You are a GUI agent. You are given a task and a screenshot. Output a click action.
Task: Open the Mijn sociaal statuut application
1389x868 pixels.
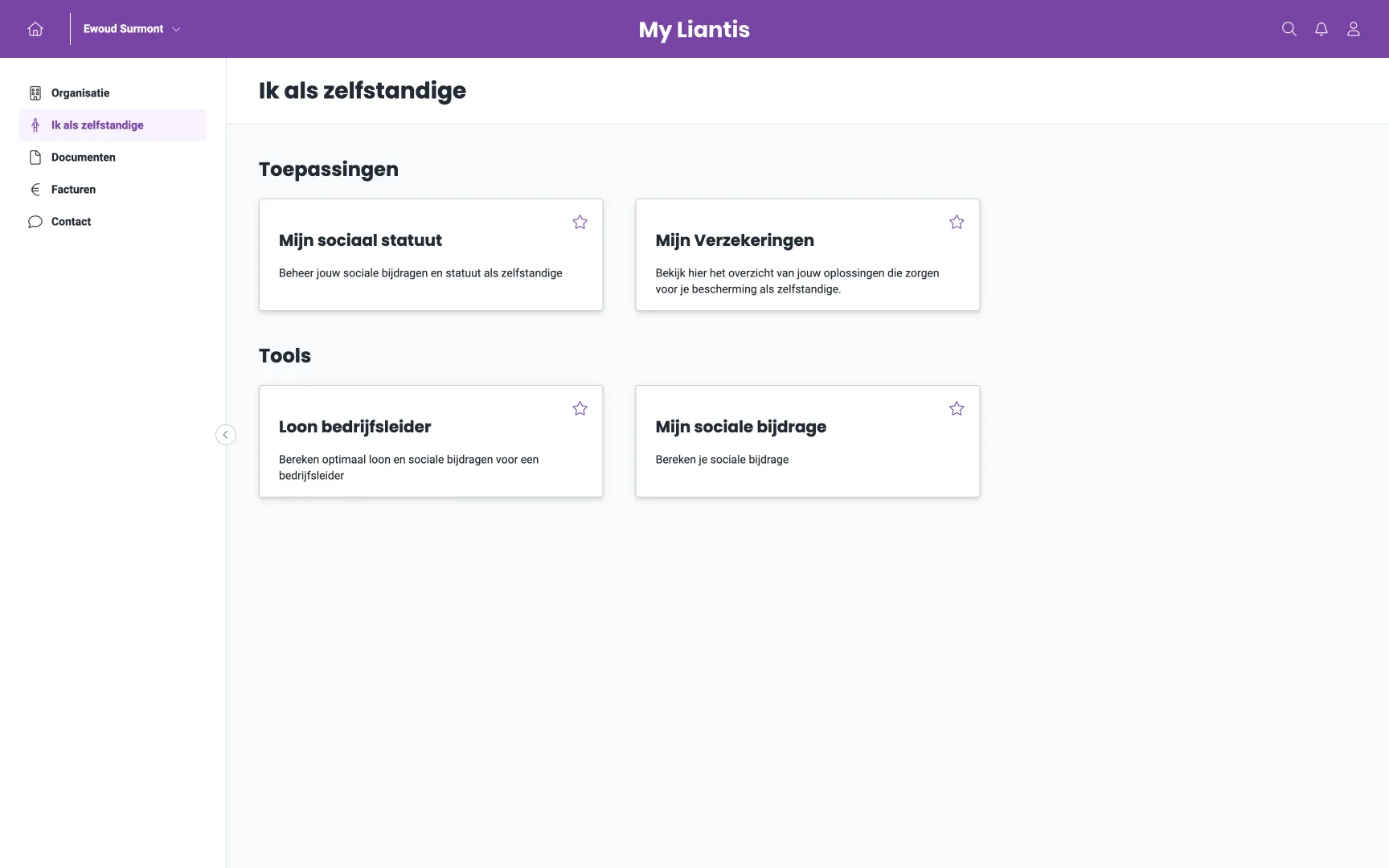431,255
